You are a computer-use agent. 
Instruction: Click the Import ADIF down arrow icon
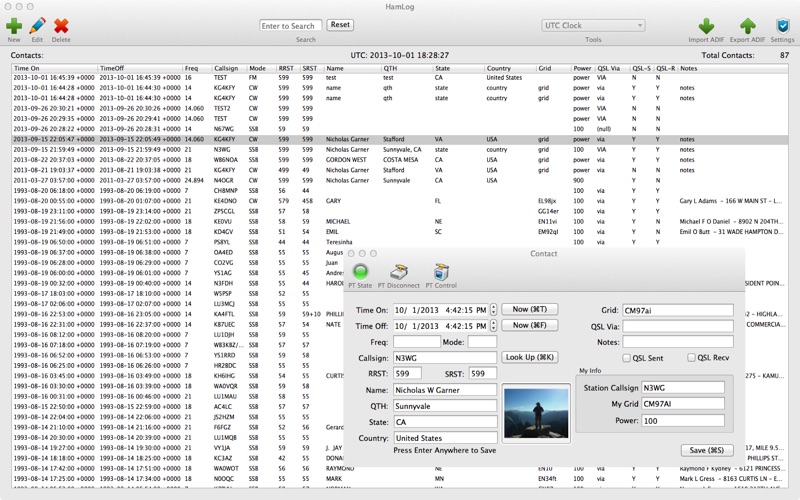pos(706,26)
